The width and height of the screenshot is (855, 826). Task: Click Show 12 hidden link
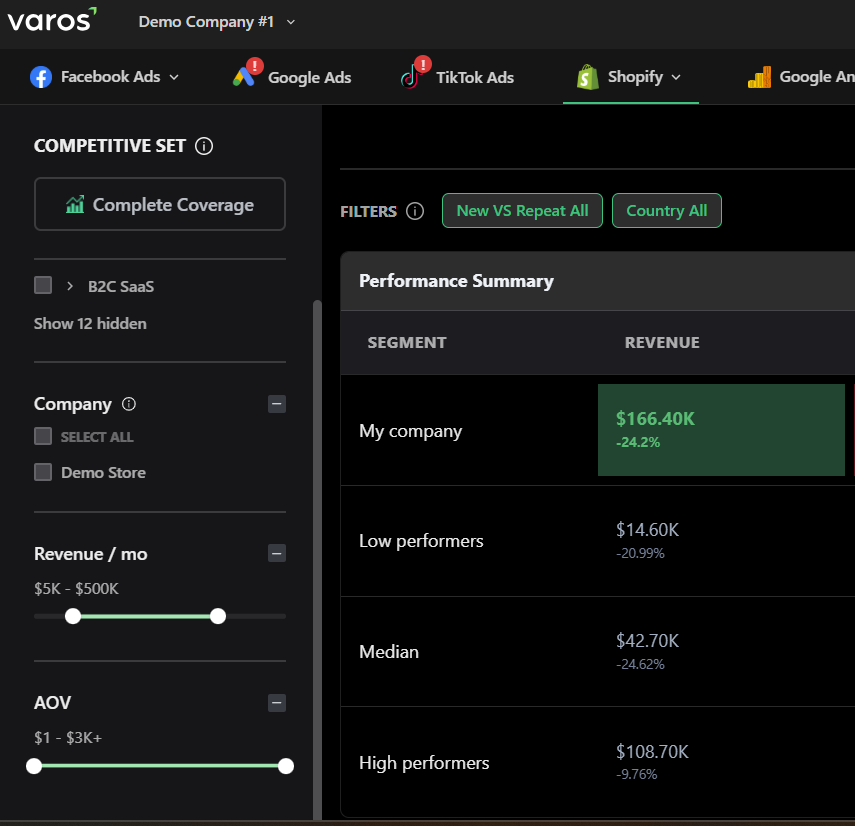90,324
